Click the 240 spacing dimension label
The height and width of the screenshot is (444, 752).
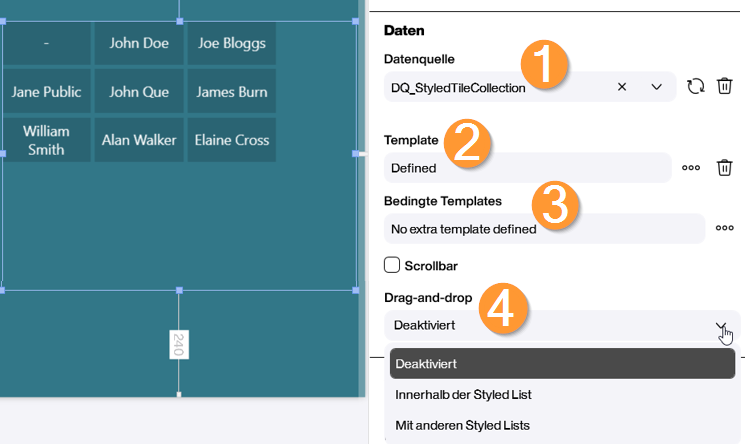pos(179,345)
